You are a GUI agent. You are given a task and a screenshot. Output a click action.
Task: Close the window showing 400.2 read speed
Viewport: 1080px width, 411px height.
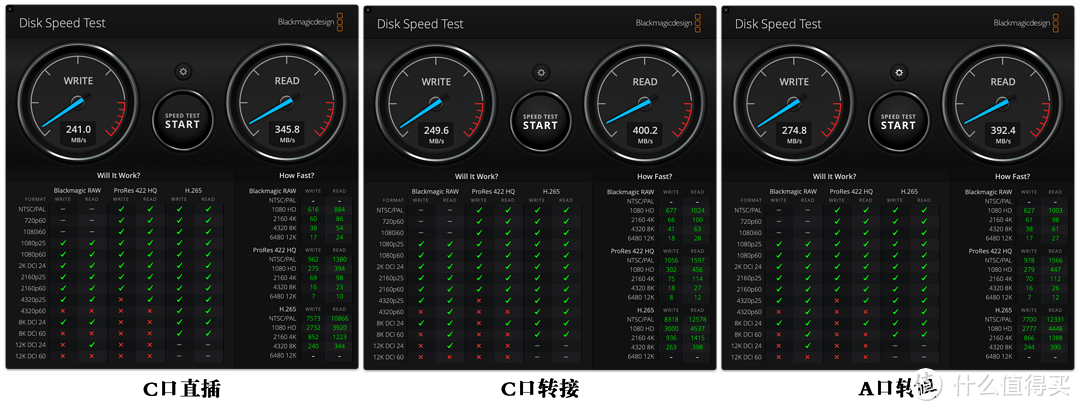pyautogui.click(x=367, y=9)
